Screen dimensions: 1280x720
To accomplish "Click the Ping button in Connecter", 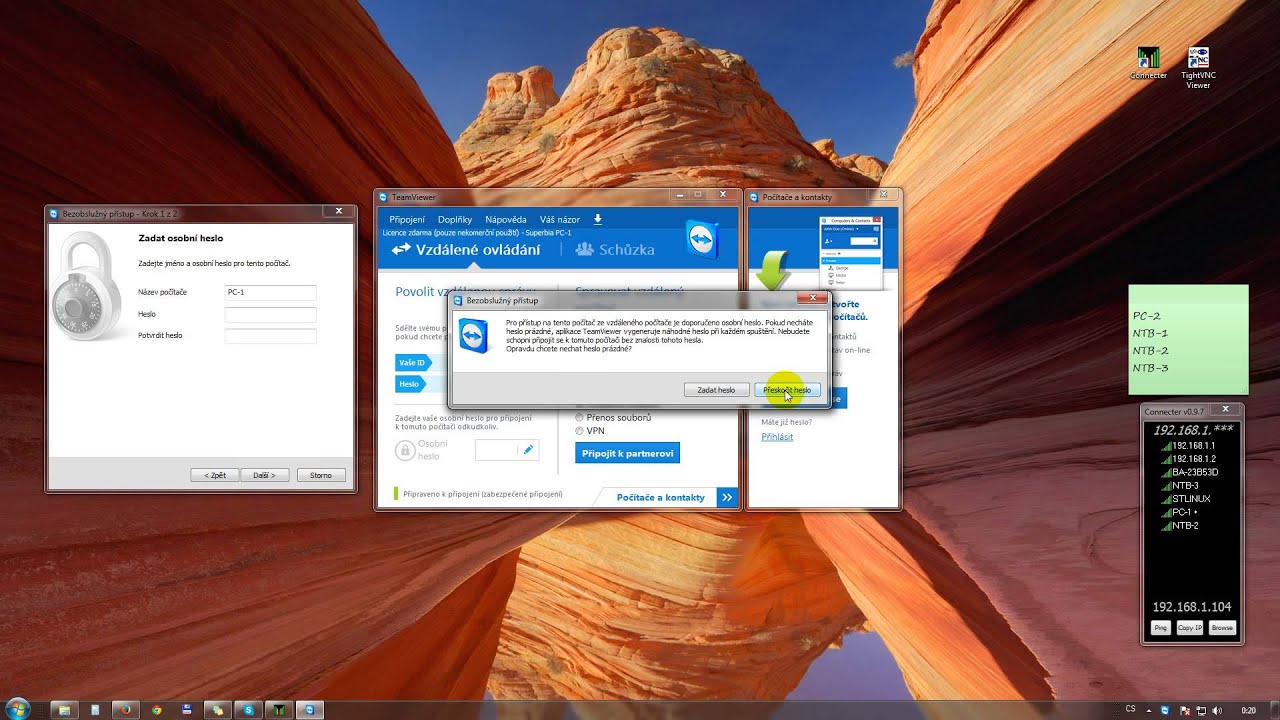I will click(1160, 628).
